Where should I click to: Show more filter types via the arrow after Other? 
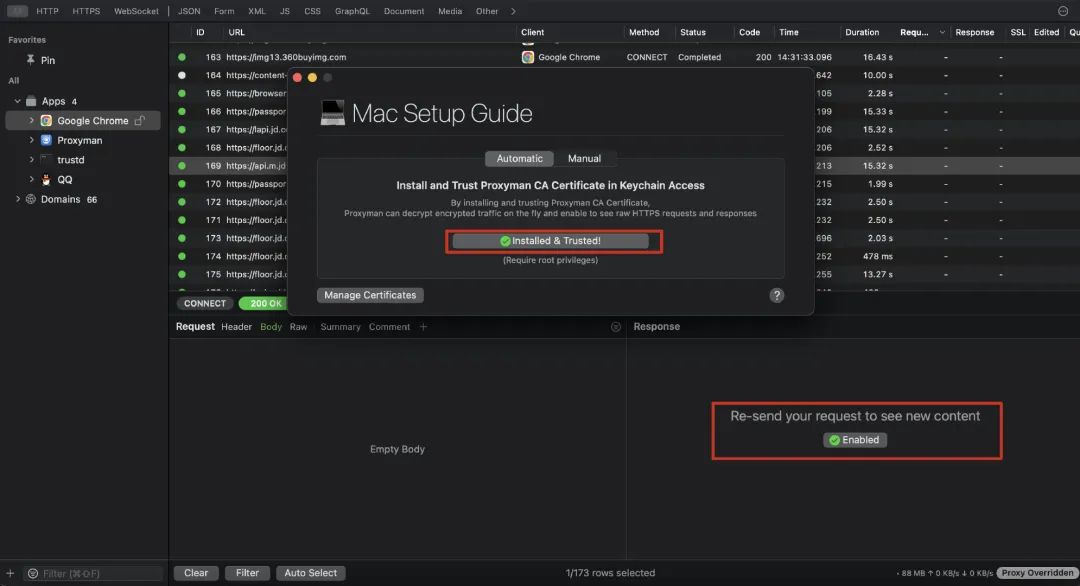[513, 11]
